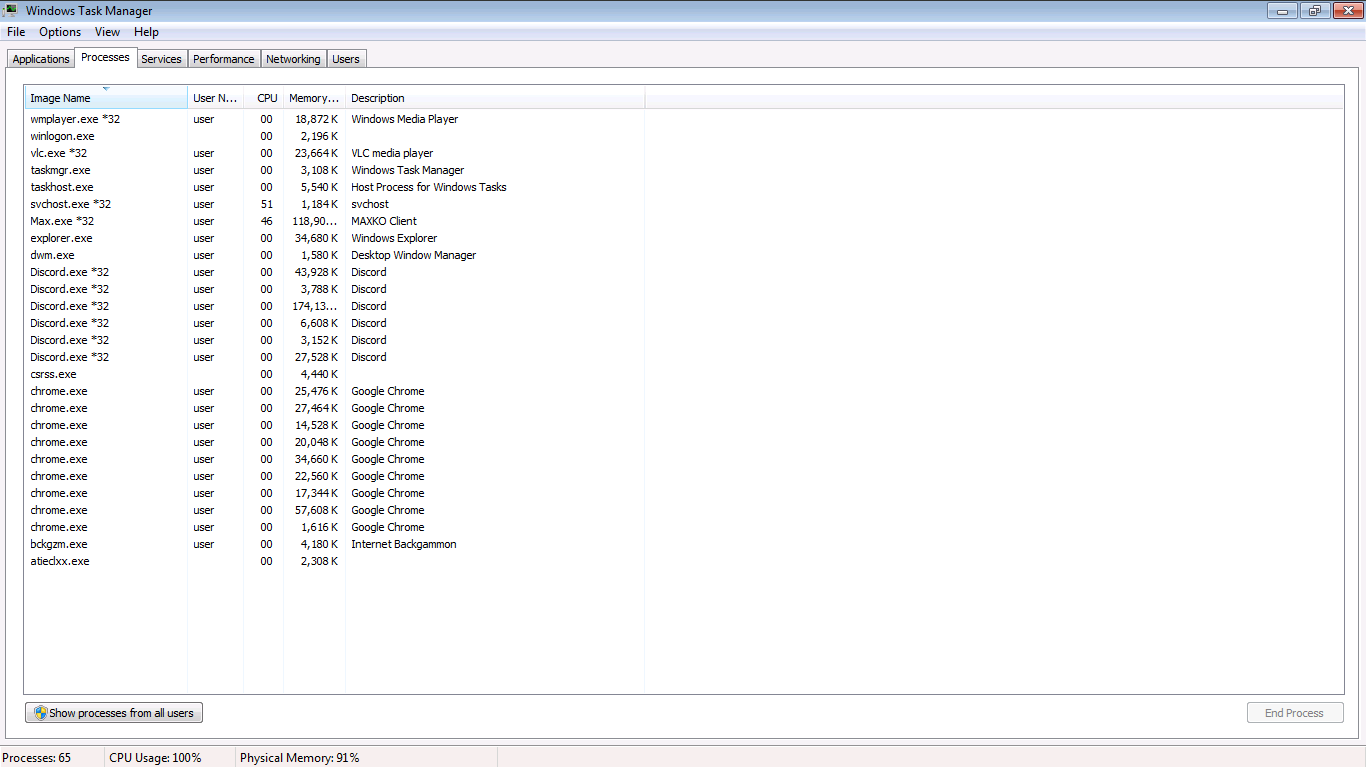Click memory value 23,664 K for vlc.exe
The image size is (1366, 768).
[316, 153]
